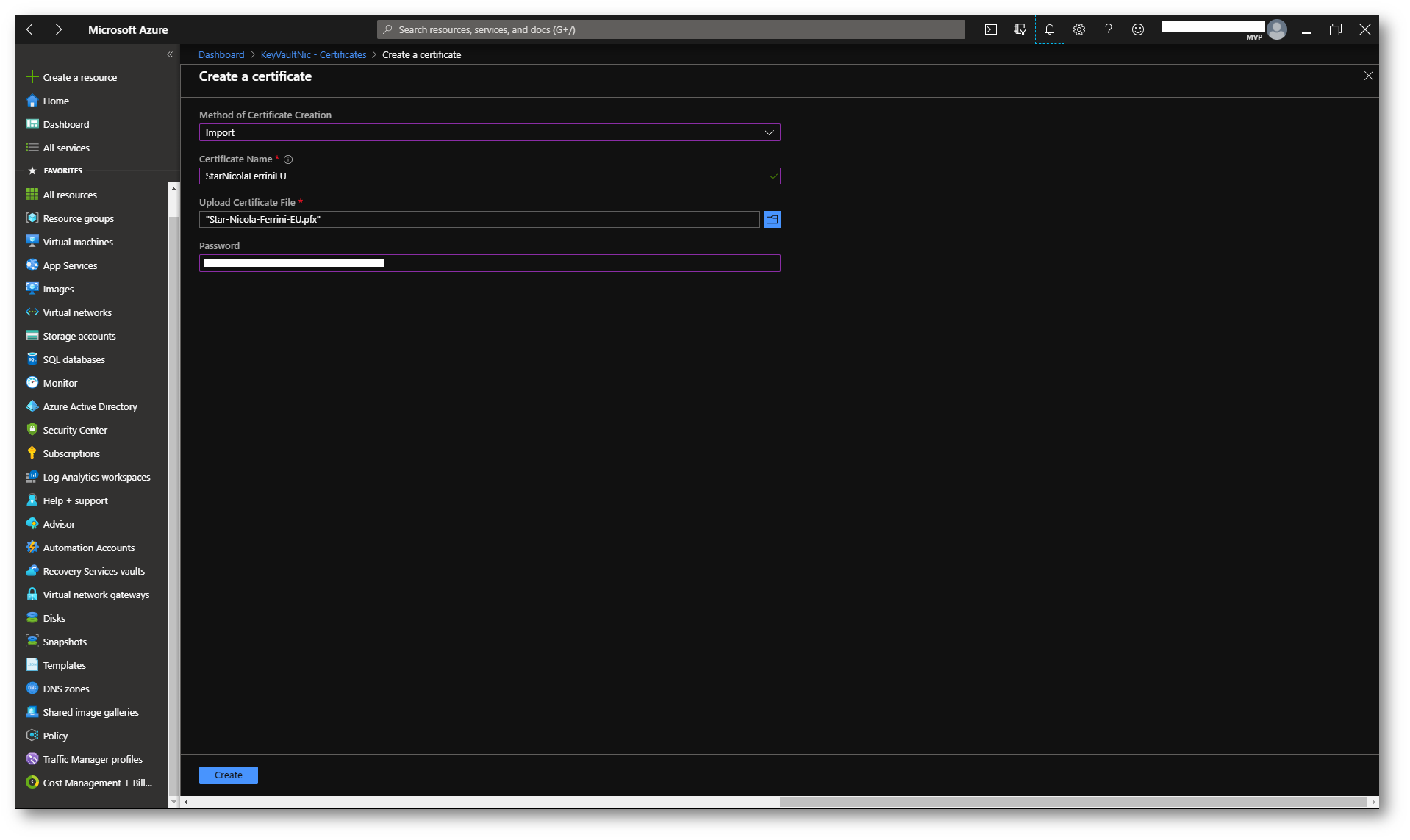The width and height of the screenshot is (1410, 840).
Task: Click the Virtual network gateways icon
Action: (32, 594)
